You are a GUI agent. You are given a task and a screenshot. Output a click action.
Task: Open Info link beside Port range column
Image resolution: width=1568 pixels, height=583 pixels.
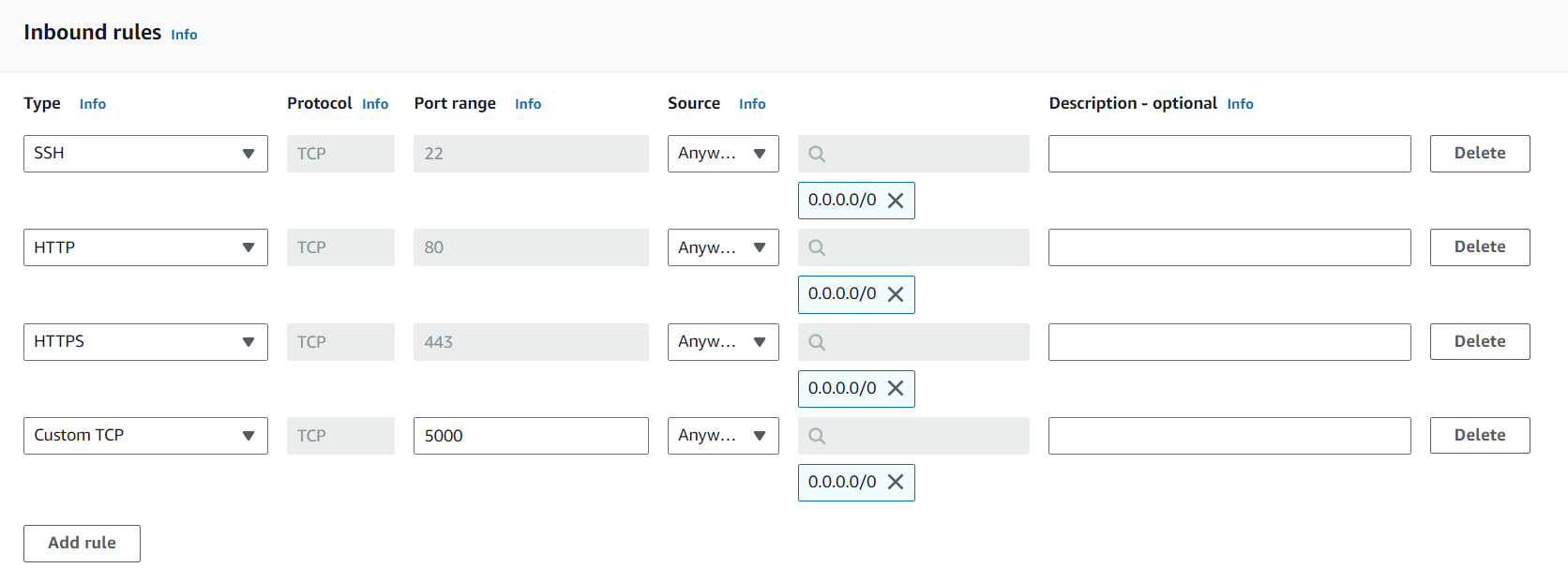[528, 104]
